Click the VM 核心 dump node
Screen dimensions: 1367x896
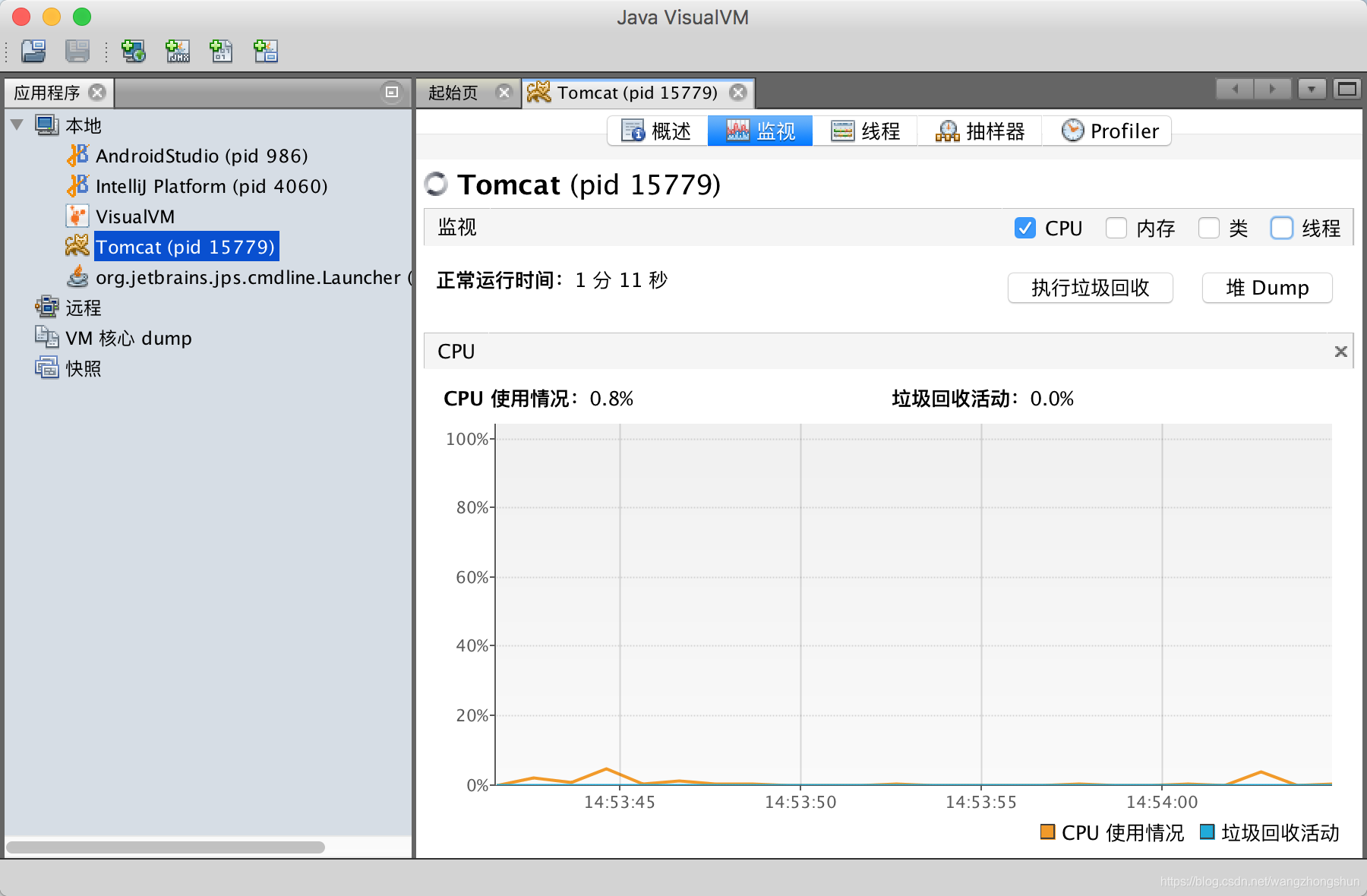(x=128, y=338)
